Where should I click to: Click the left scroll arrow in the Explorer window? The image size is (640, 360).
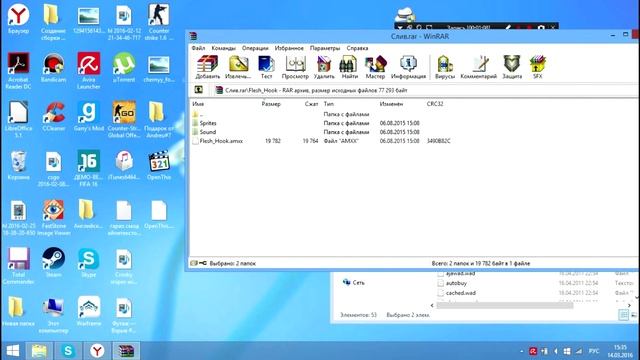pyautogui.click(x=432, y=305)
